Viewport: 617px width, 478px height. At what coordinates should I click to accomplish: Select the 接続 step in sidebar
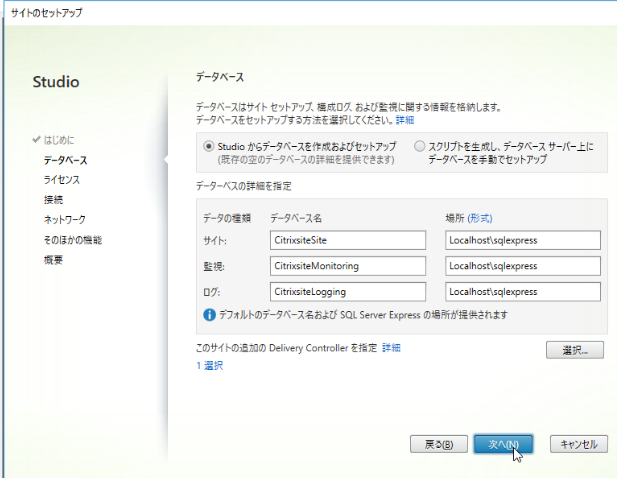(53, 199)
